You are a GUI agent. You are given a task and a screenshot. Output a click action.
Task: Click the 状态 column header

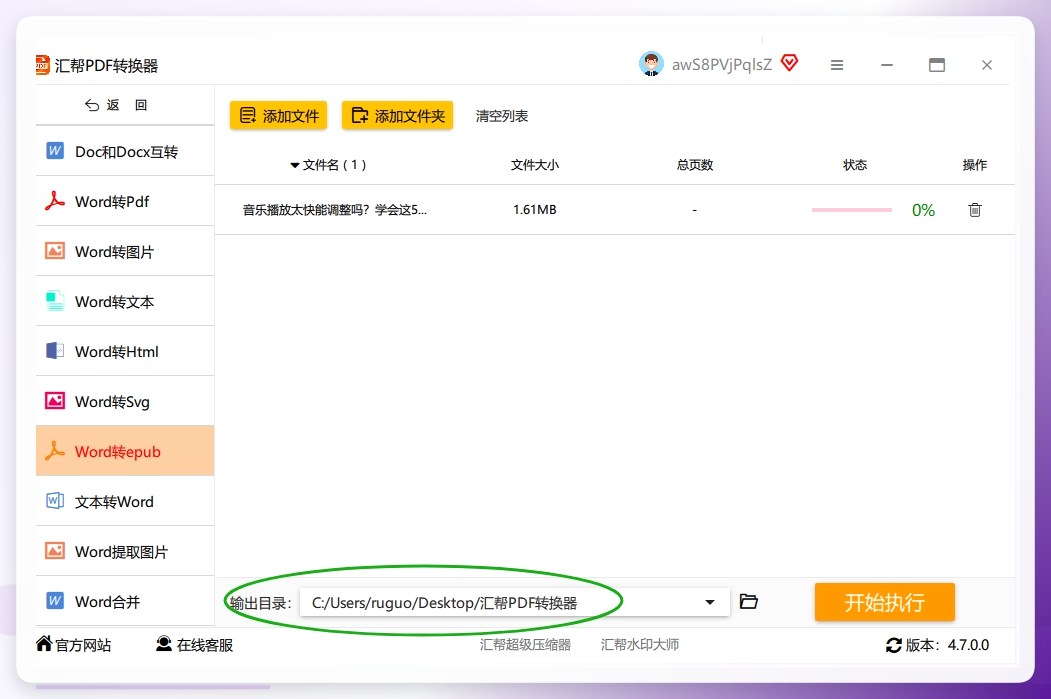(855, 165)
